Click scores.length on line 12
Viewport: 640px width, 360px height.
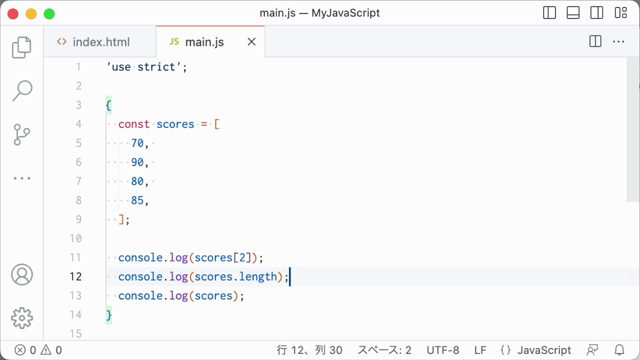[236, 277]
